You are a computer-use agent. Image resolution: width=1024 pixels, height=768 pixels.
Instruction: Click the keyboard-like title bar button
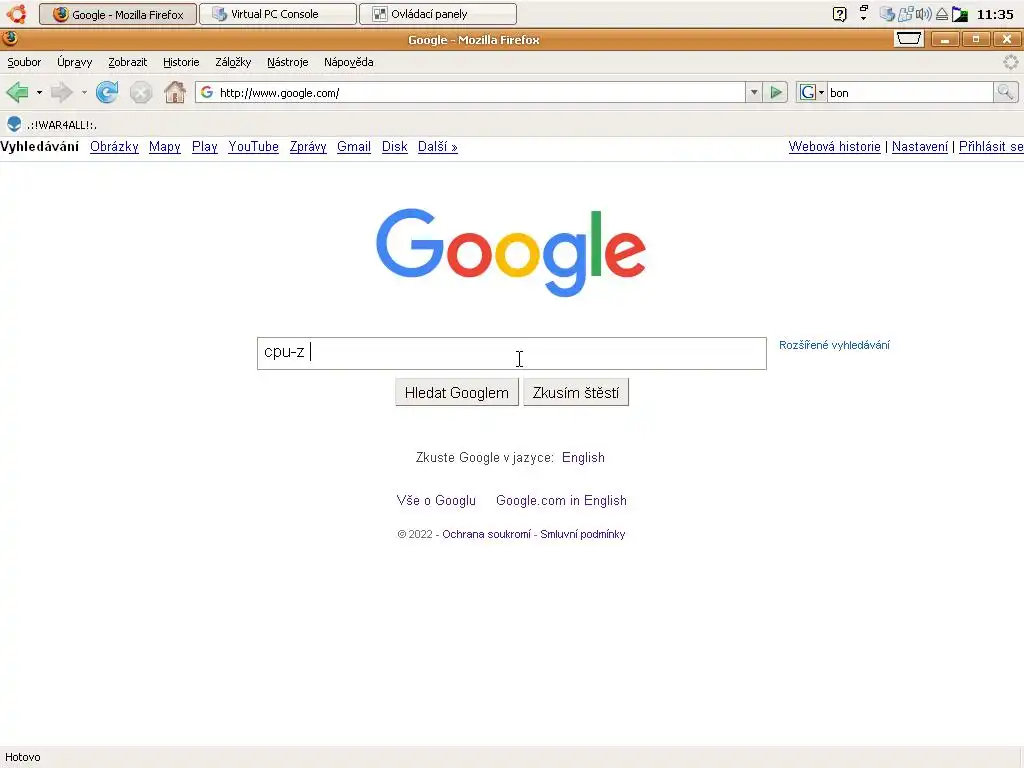908,39
